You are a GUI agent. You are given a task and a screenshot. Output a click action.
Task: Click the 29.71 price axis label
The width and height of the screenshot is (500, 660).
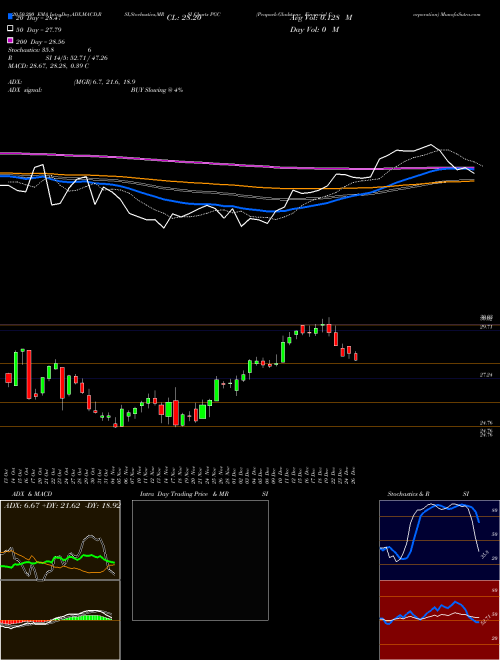coord(486,327)
